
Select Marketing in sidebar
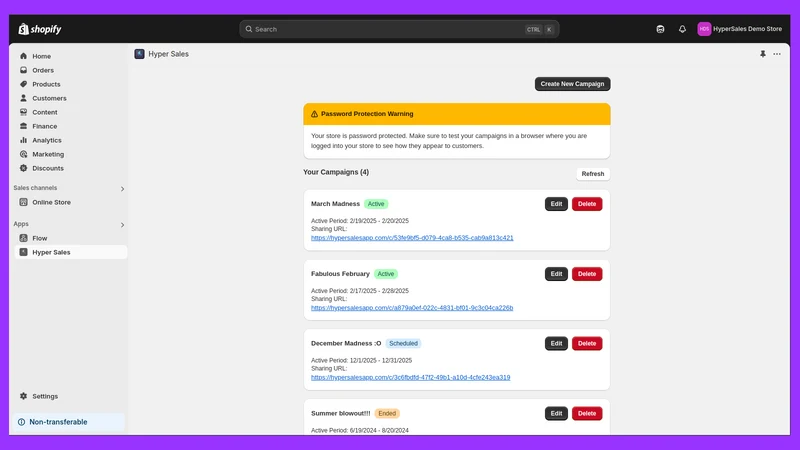(48, 154)
